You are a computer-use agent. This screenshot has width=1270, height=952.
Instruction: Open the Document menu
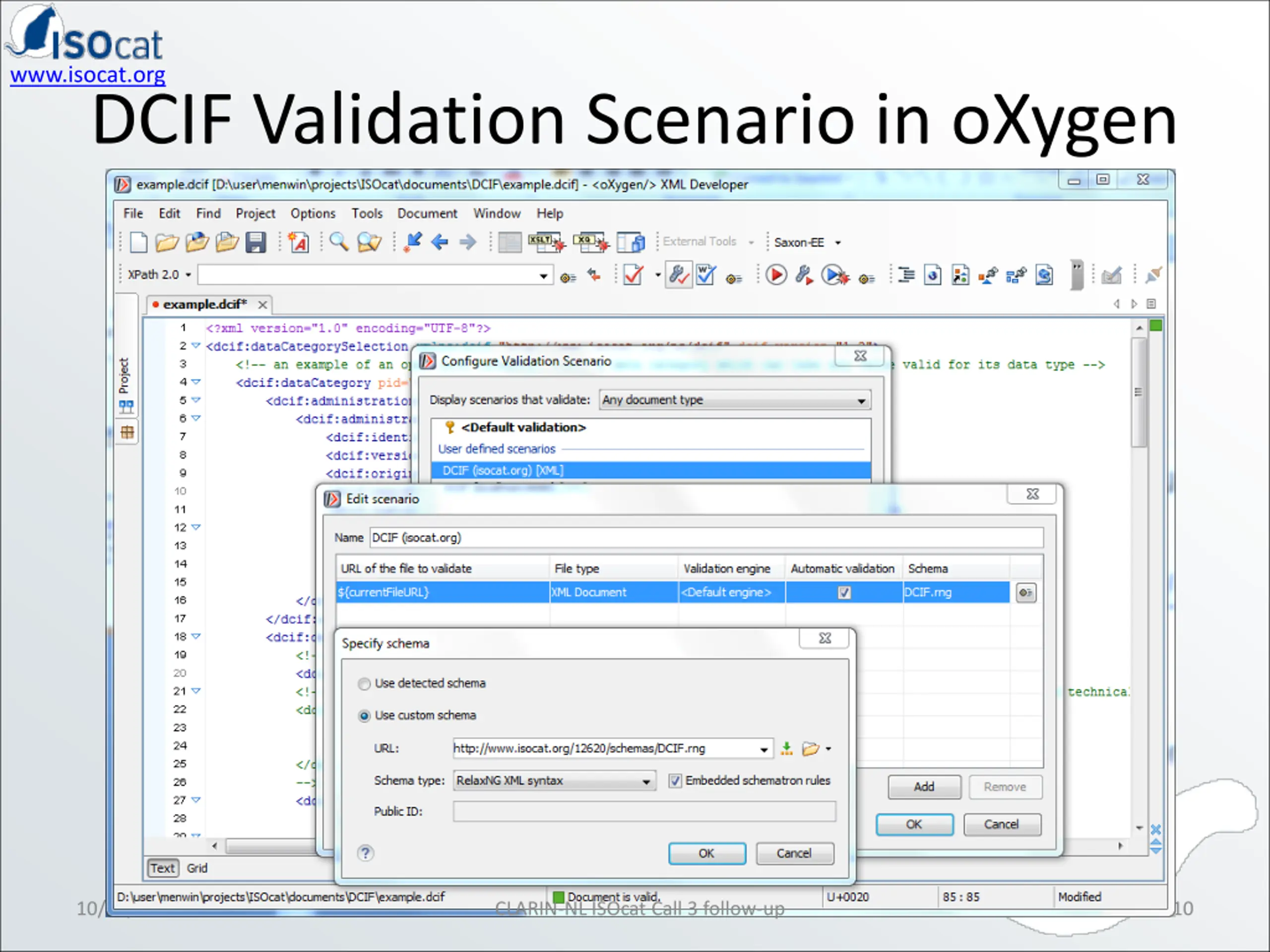pyautogui.click(x=427, y=214)
